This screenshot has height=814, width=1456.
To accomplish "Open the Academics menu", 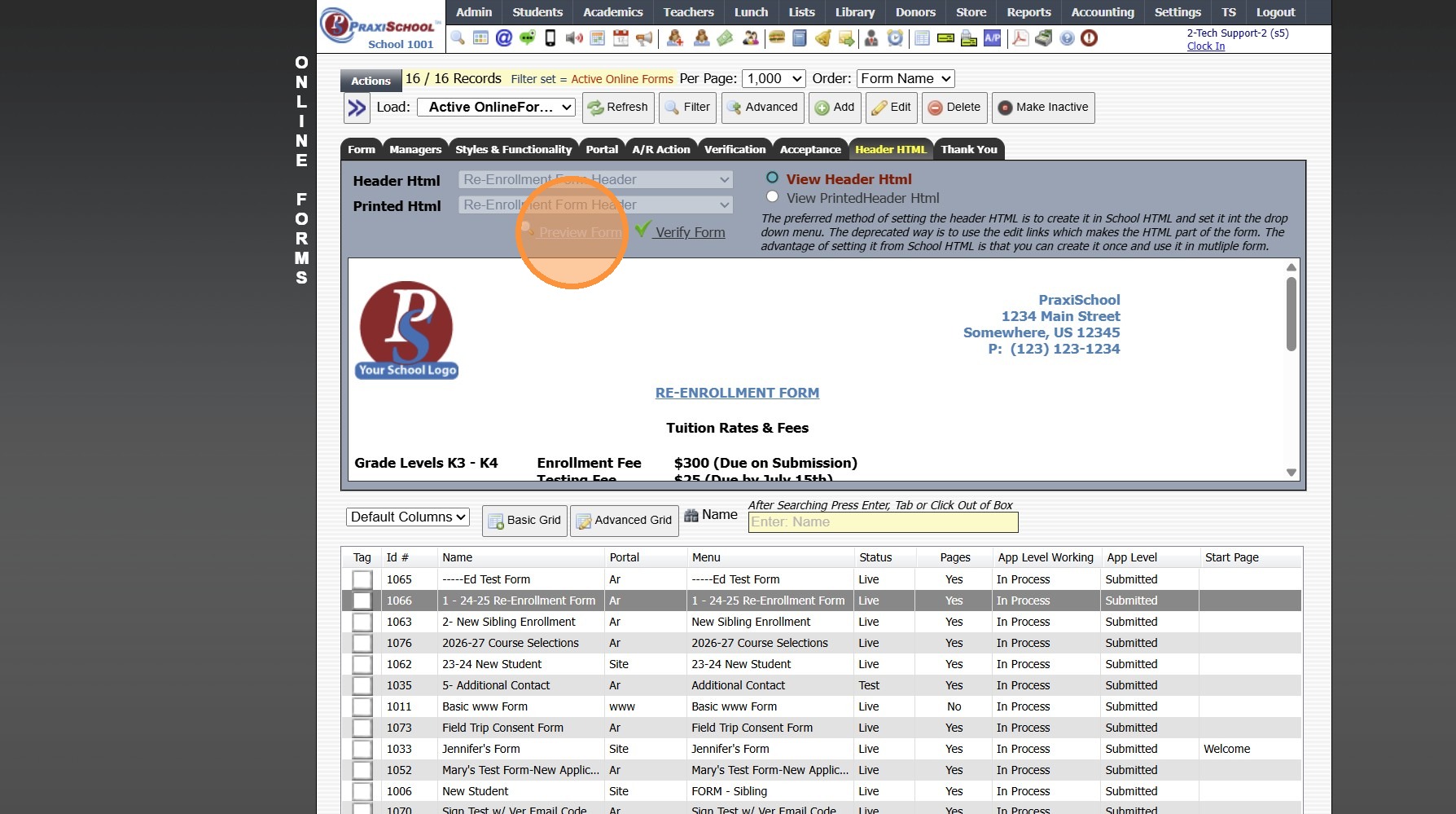I will click(x=613, y=12).
